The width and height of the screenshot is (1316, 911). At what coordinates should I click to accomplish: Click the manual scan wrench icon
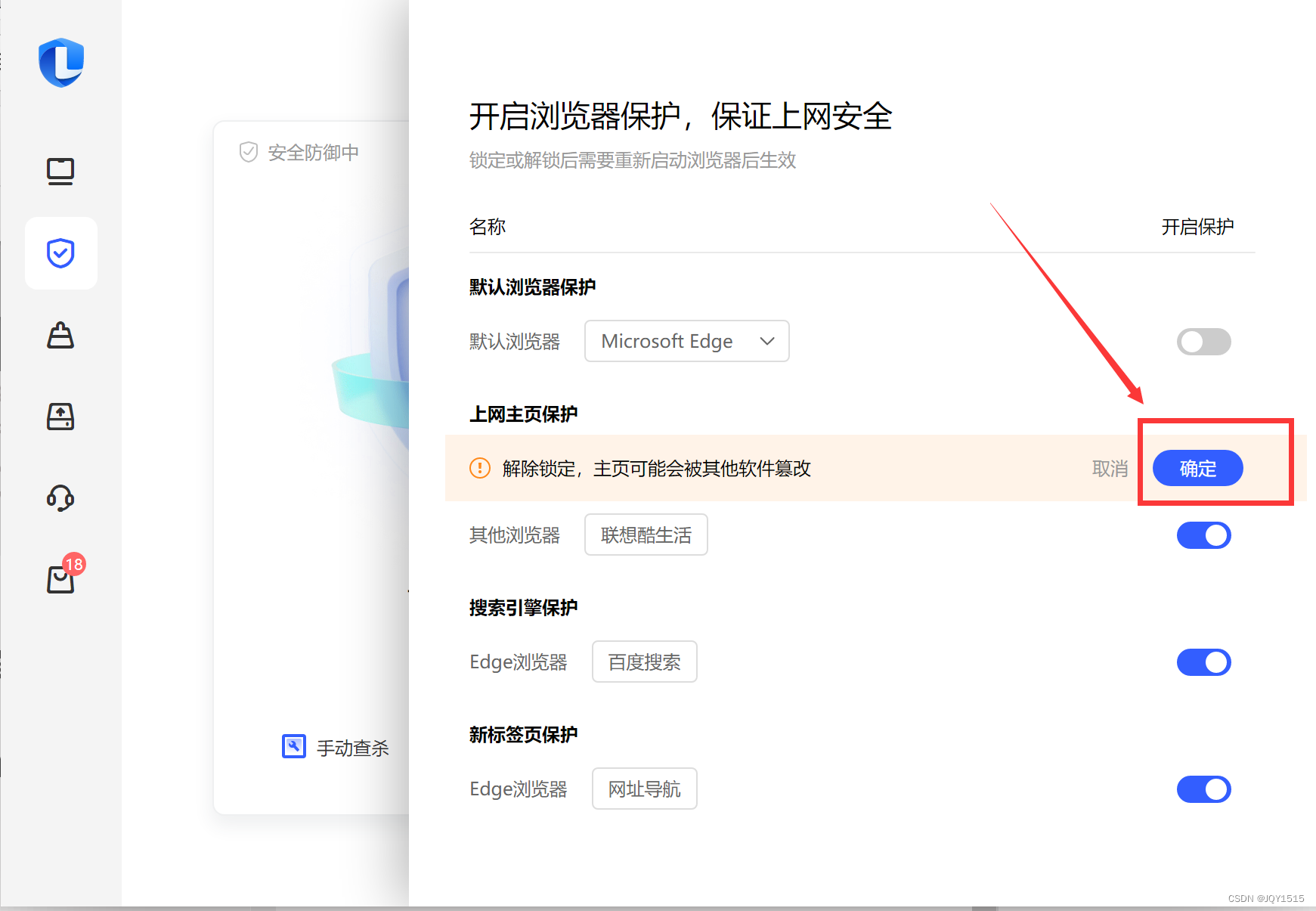pos(294,746)
